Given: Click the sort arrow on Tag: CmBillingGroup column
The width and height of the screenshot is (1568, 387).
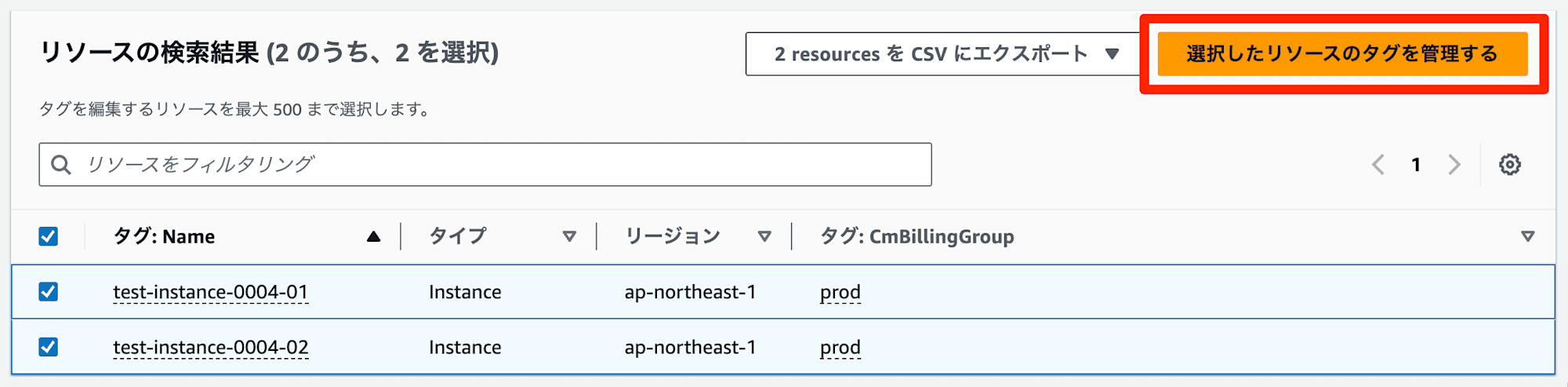Looking at the screenshot, I should [x=1528, y=236].
